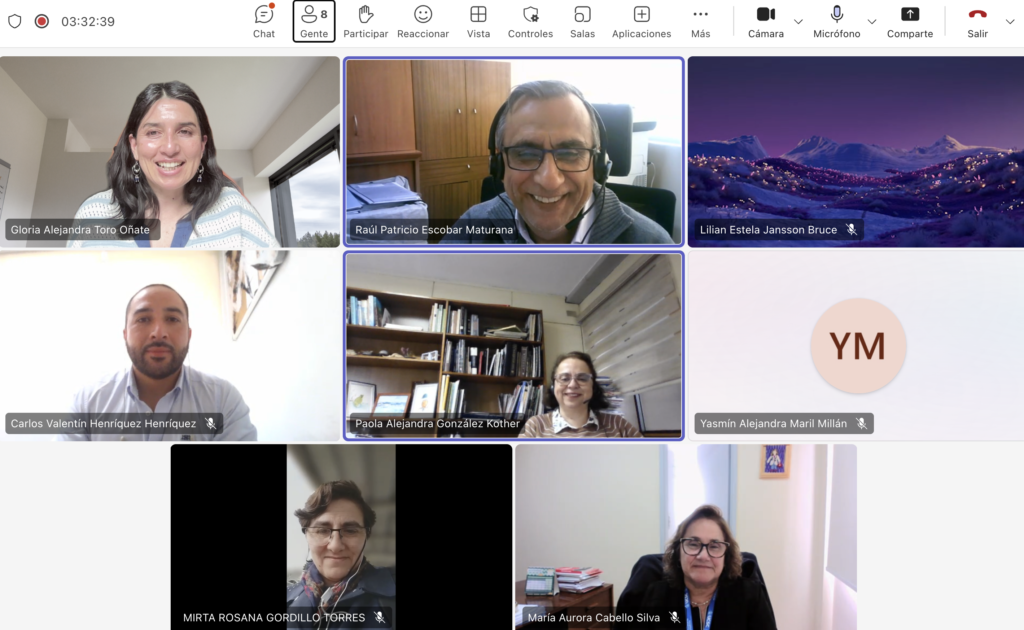1024x630 pixels.
Task: Open the Reaccionar emoji menu
Action: 423,22
